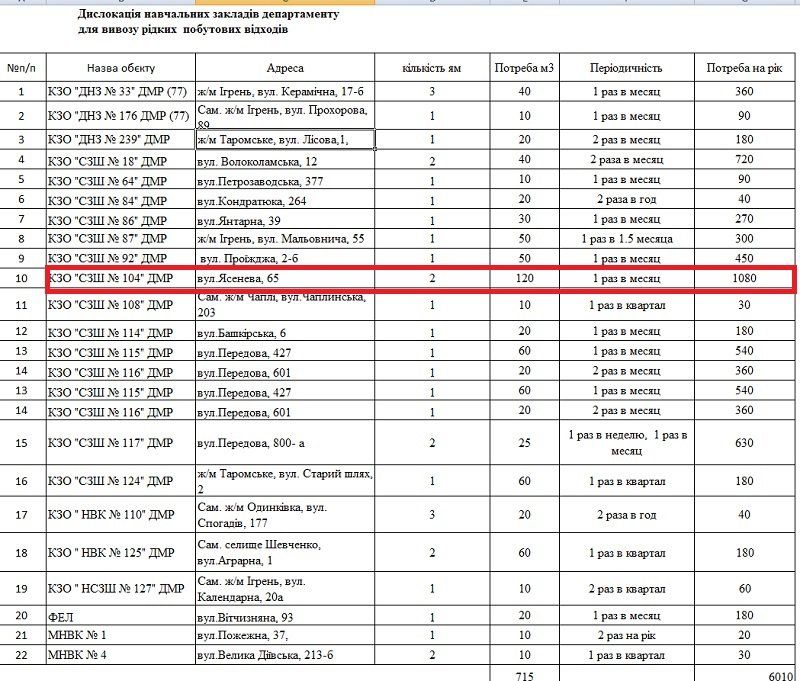Click the КЗО "ДНЗ № 239" ДМР cell
The height and width of the screenshot is (681, 800).
pos(120,140)
